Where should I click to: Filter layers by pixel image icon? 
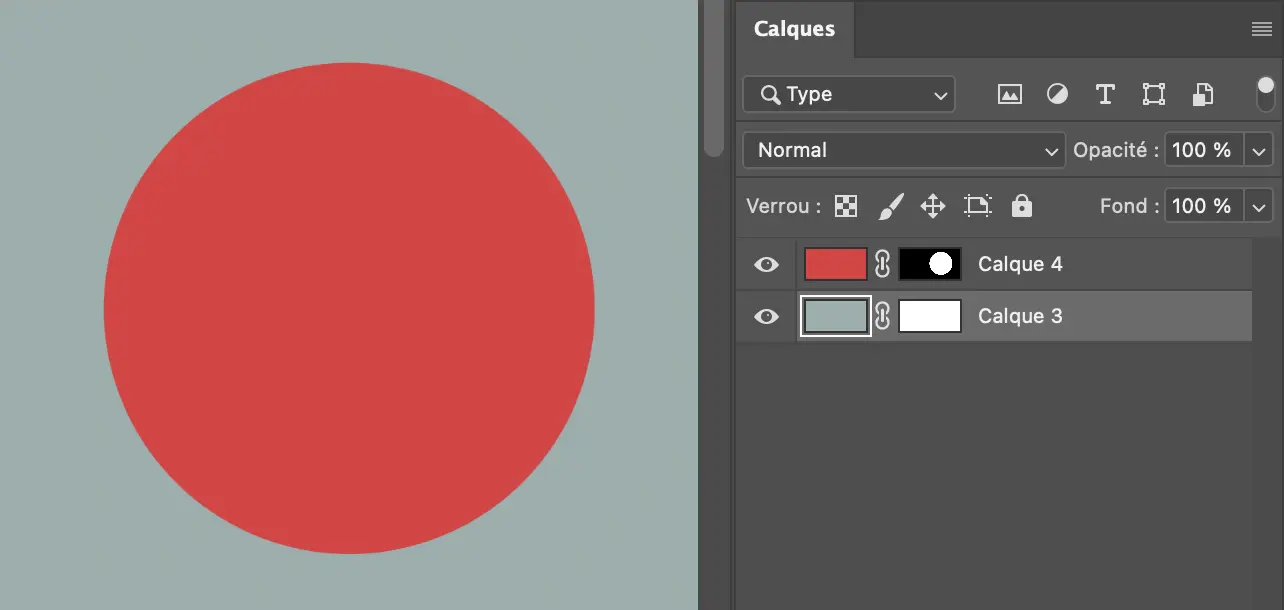click(x=1010, y=94)
